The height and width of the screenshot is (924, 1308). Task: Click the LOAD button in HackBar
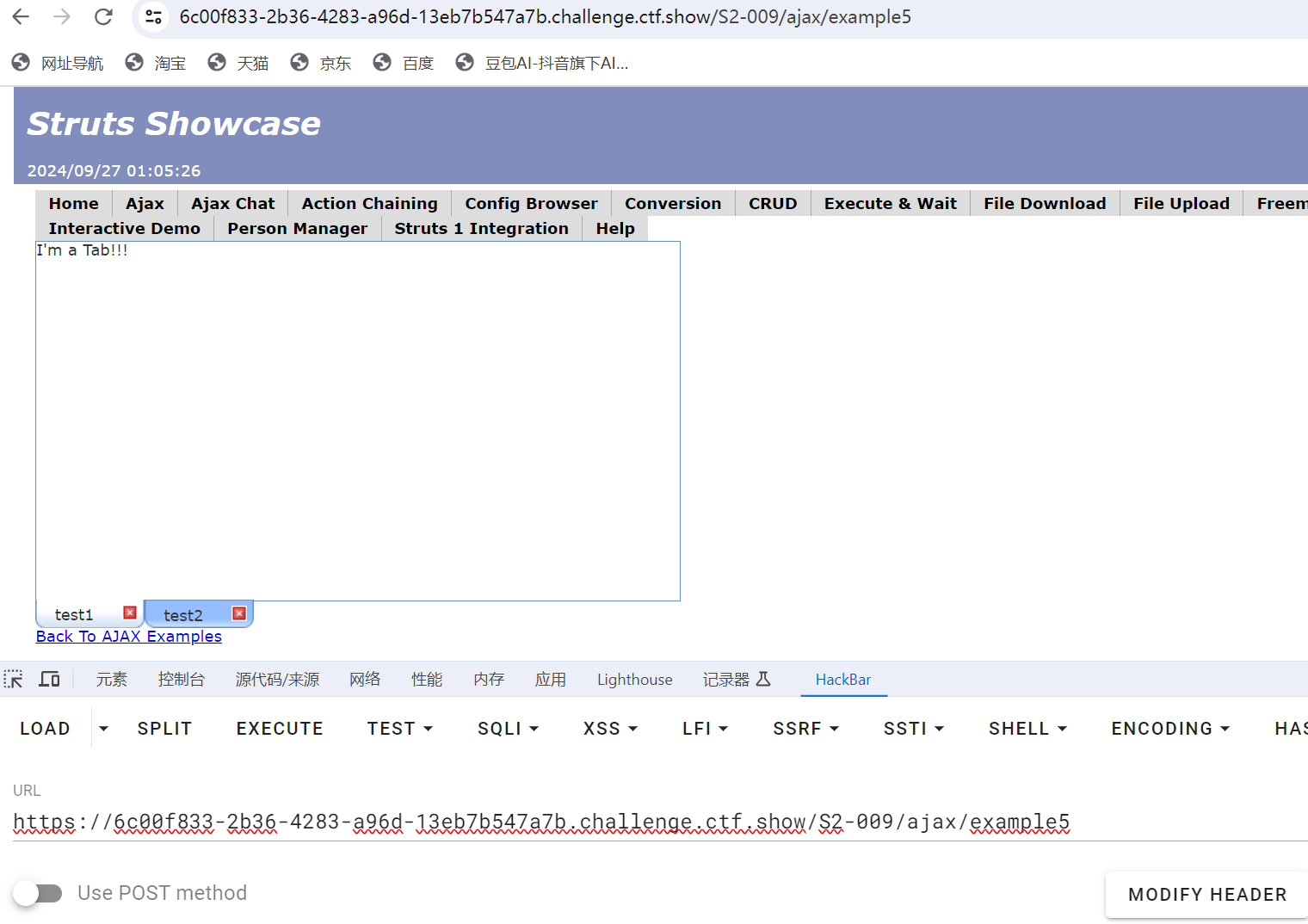point(45,729)
